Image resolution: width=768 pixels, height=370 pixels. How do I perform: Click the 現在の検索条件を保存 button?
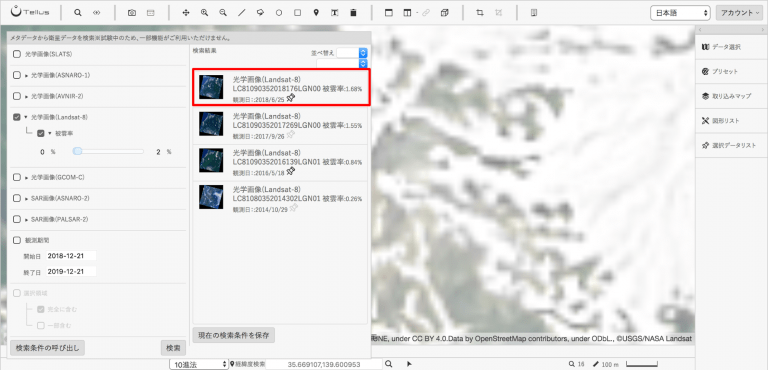[234, 336]
